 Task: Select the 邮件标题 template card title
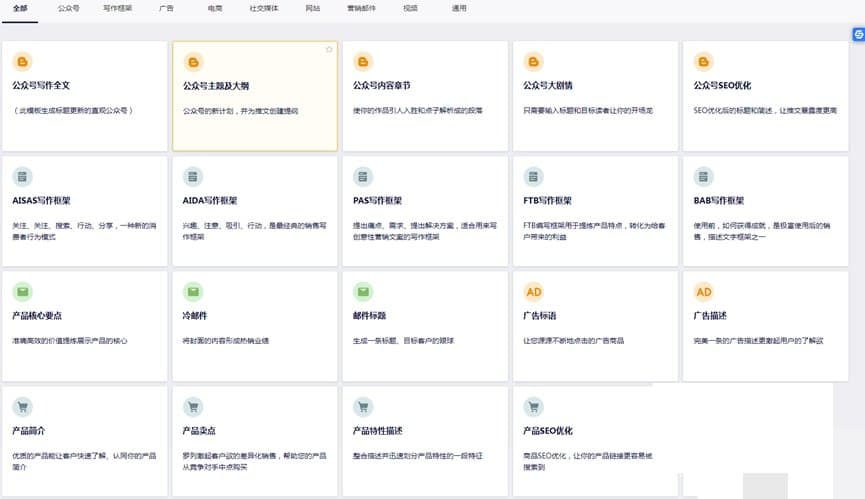372,315
